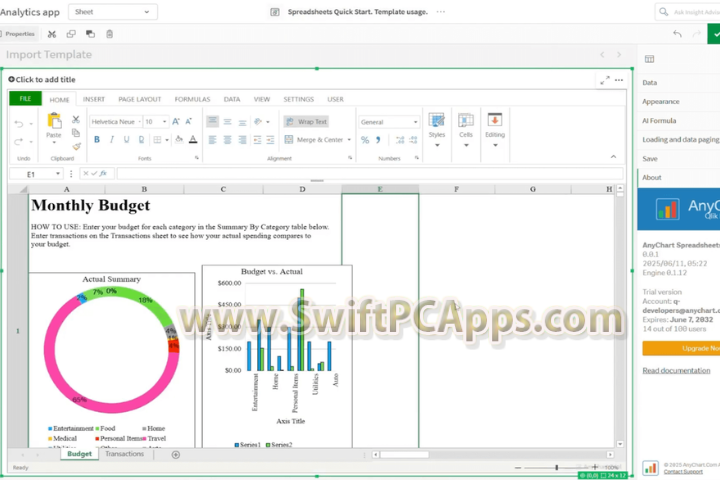Image resolution: width=720 pixels, height=480 pixels.
Task: Collapse the ribbon with the chevron
Action: 613,157
